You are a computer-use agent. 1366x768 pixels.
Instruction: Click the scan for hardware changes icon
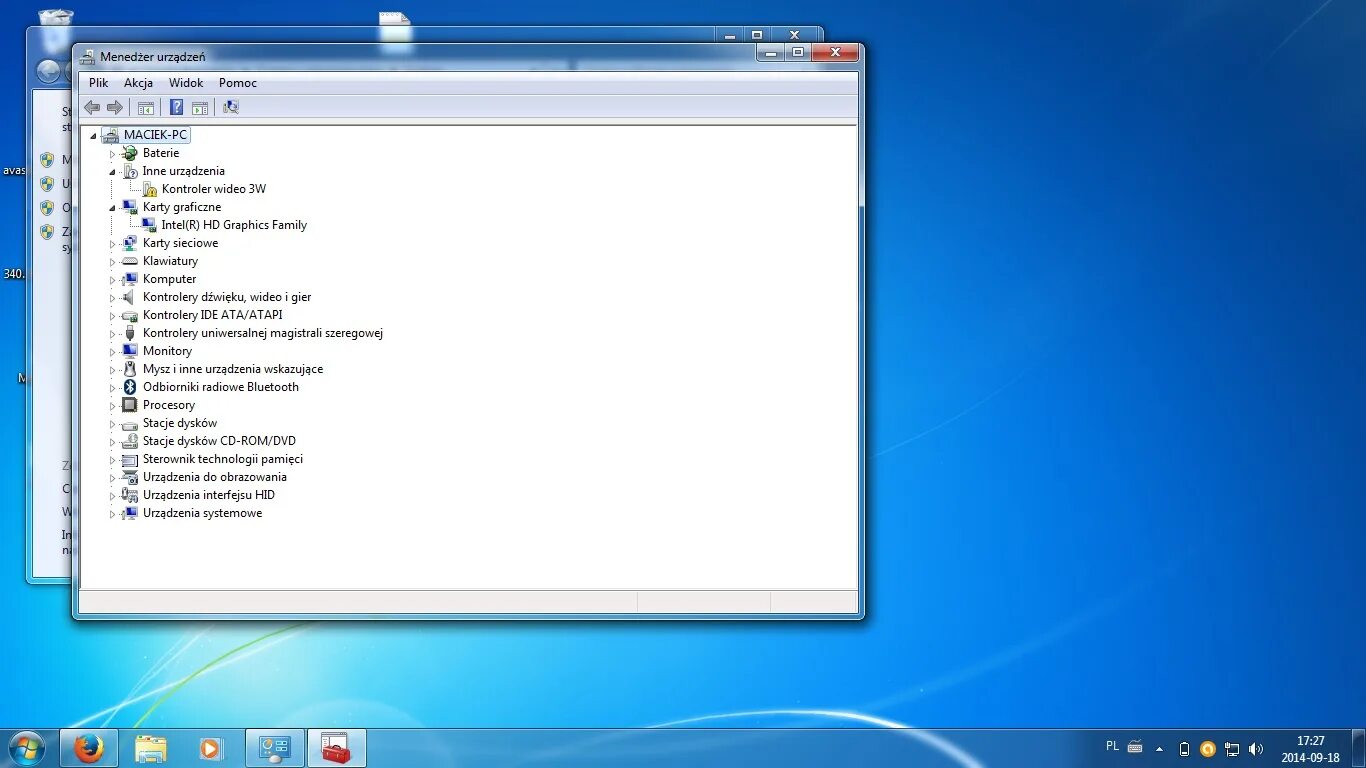coord(231,107)
